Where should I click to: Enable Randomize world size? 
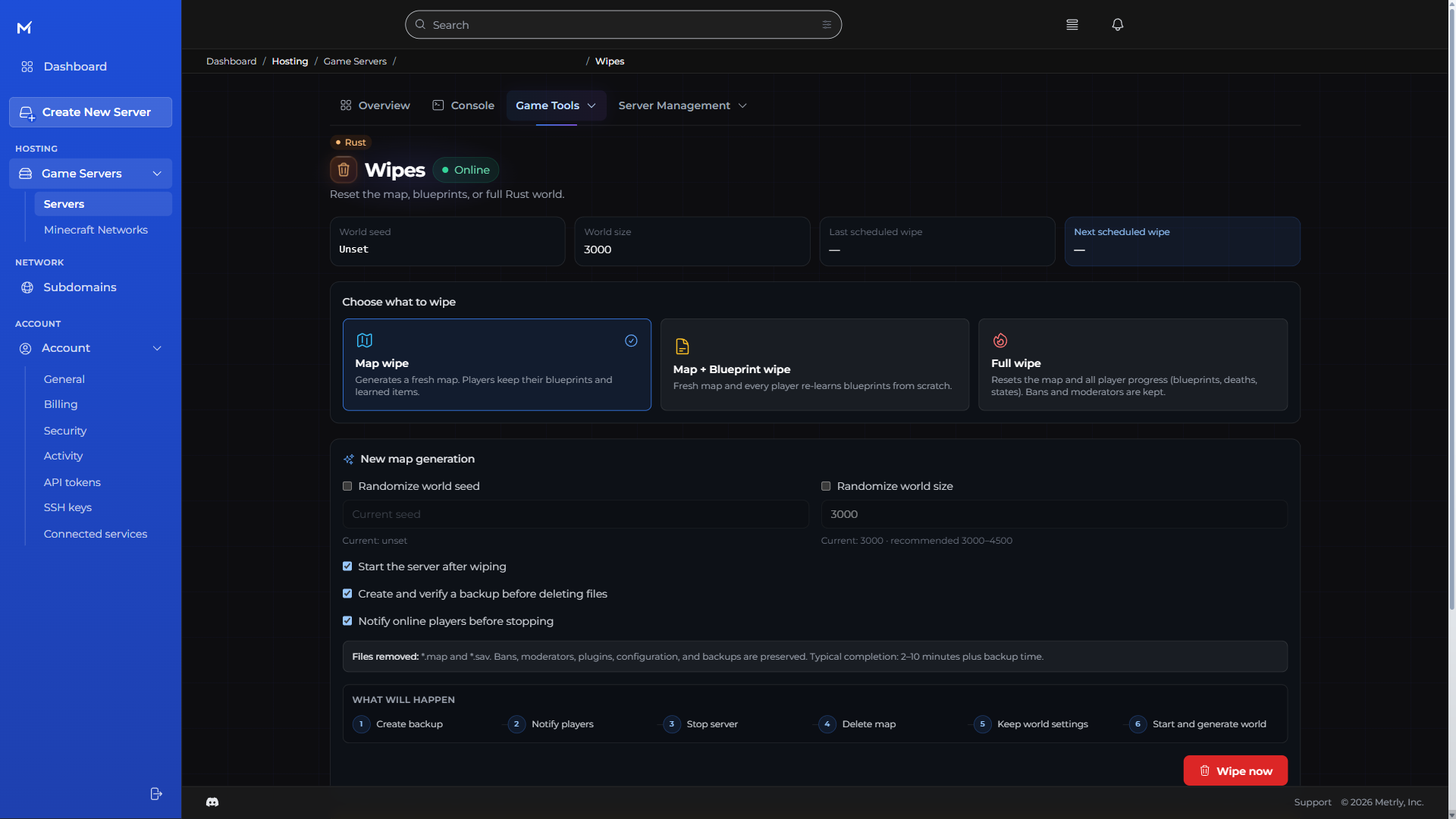coord(826,486)
